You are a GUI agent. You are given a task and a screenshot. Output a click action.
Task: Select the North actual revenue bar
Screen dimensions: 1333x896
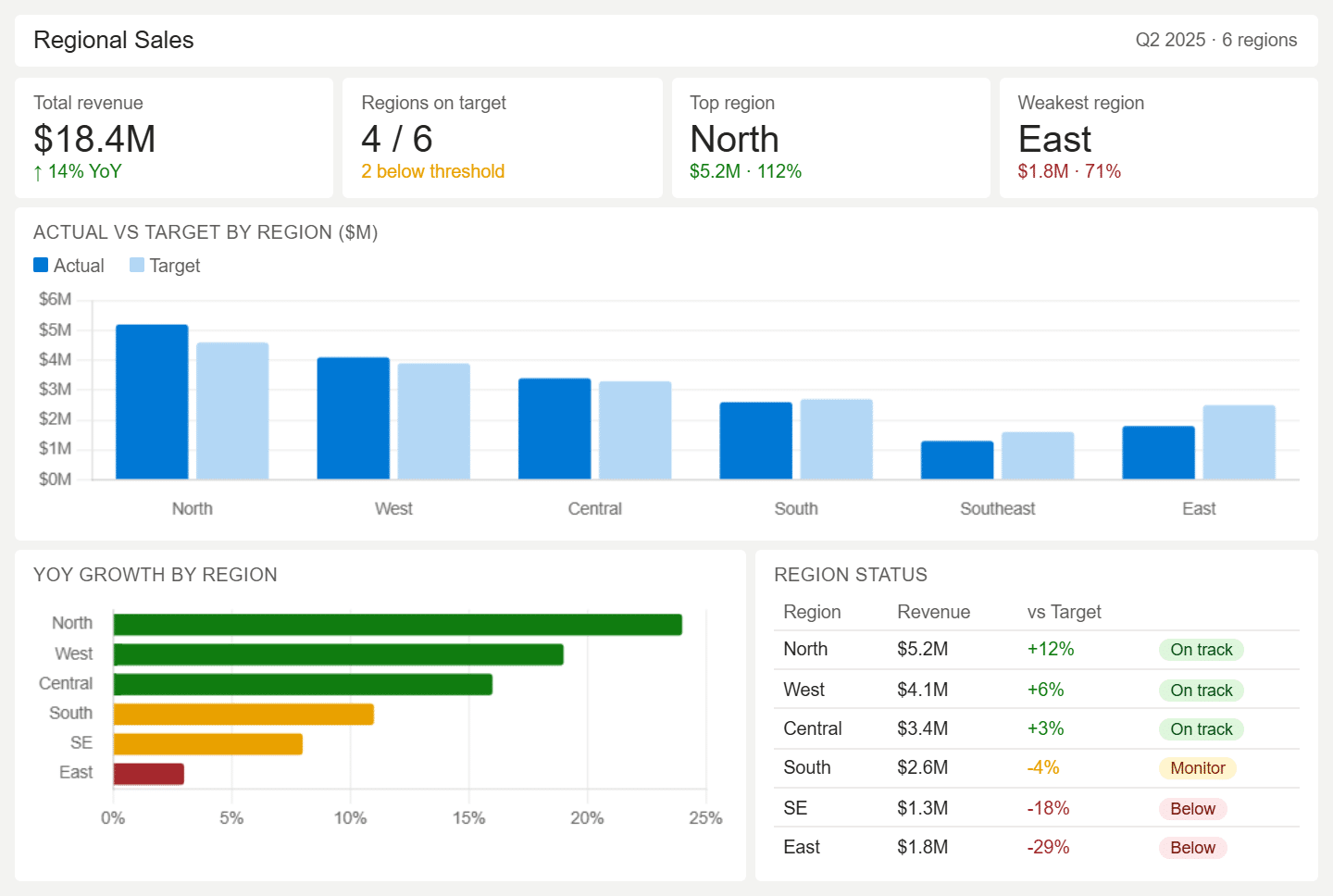pos(152,402)
